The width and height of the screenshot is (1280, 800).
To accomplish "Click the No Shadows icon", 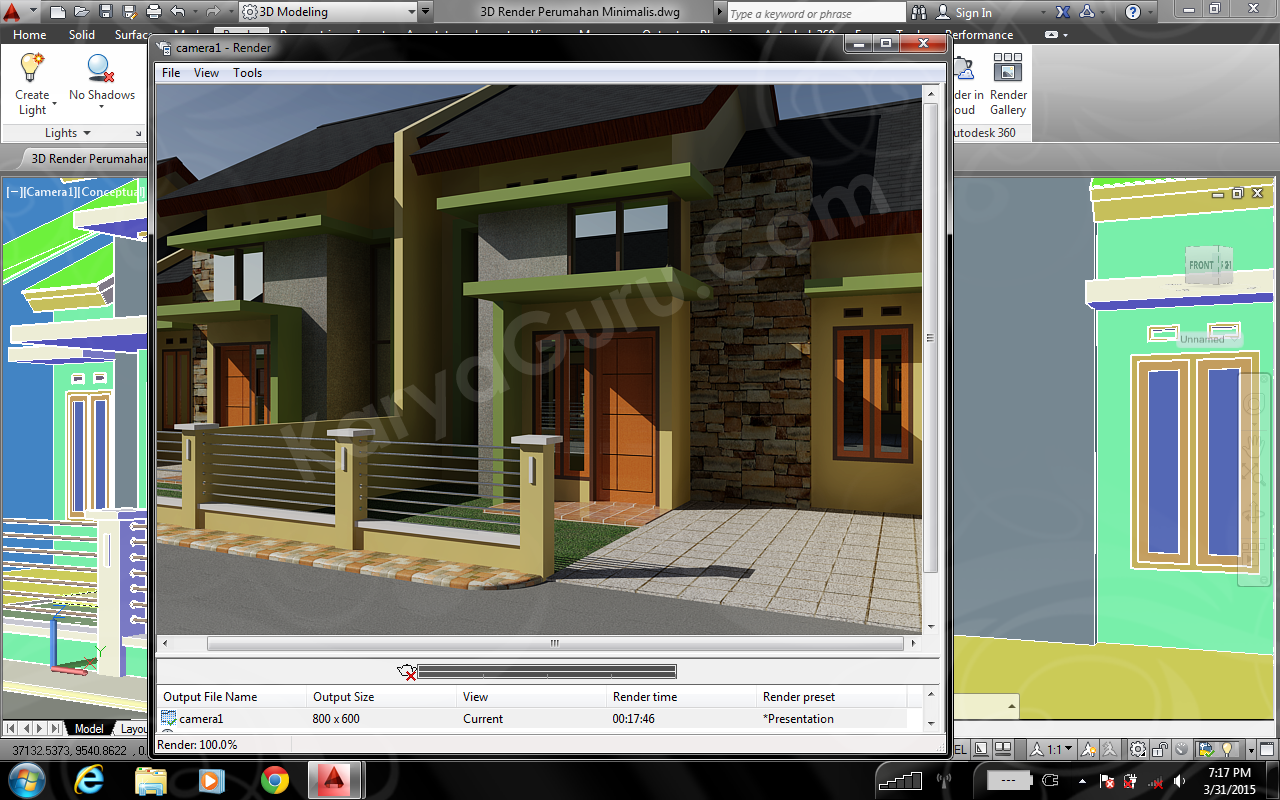I will [x=101, y=69].
